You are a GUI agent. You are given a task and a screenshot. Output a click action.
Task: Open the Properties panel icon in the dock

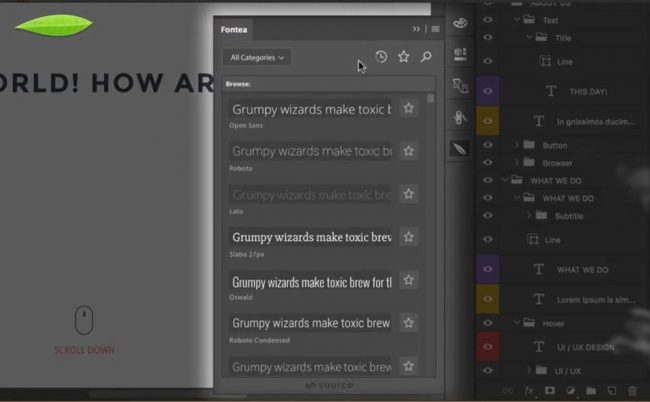point(460,54)
